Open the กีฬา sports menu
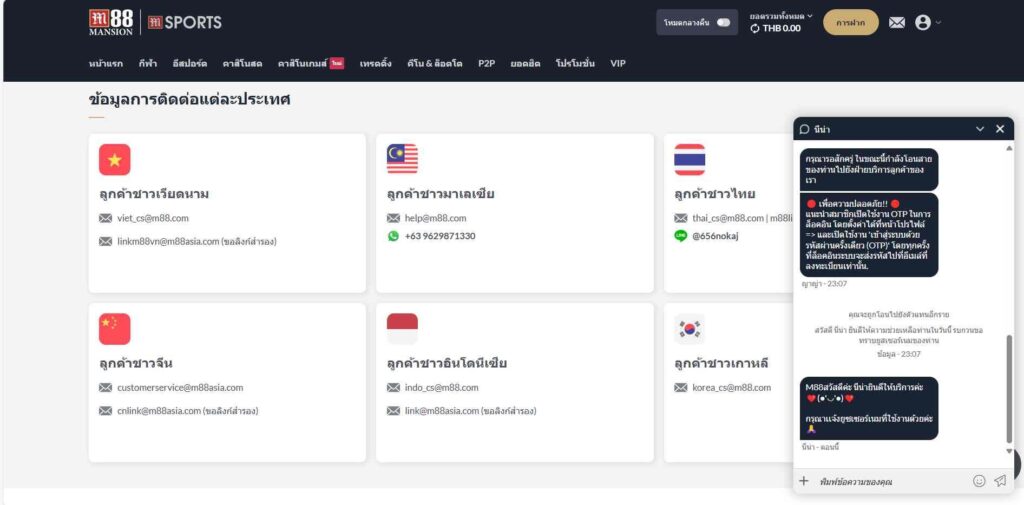 (148, 63)
